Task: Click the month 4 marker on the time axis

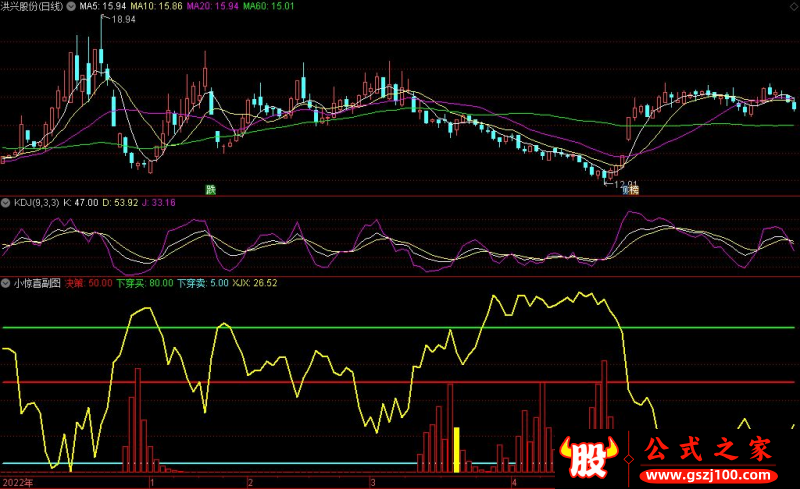Action: click(514, 482)
